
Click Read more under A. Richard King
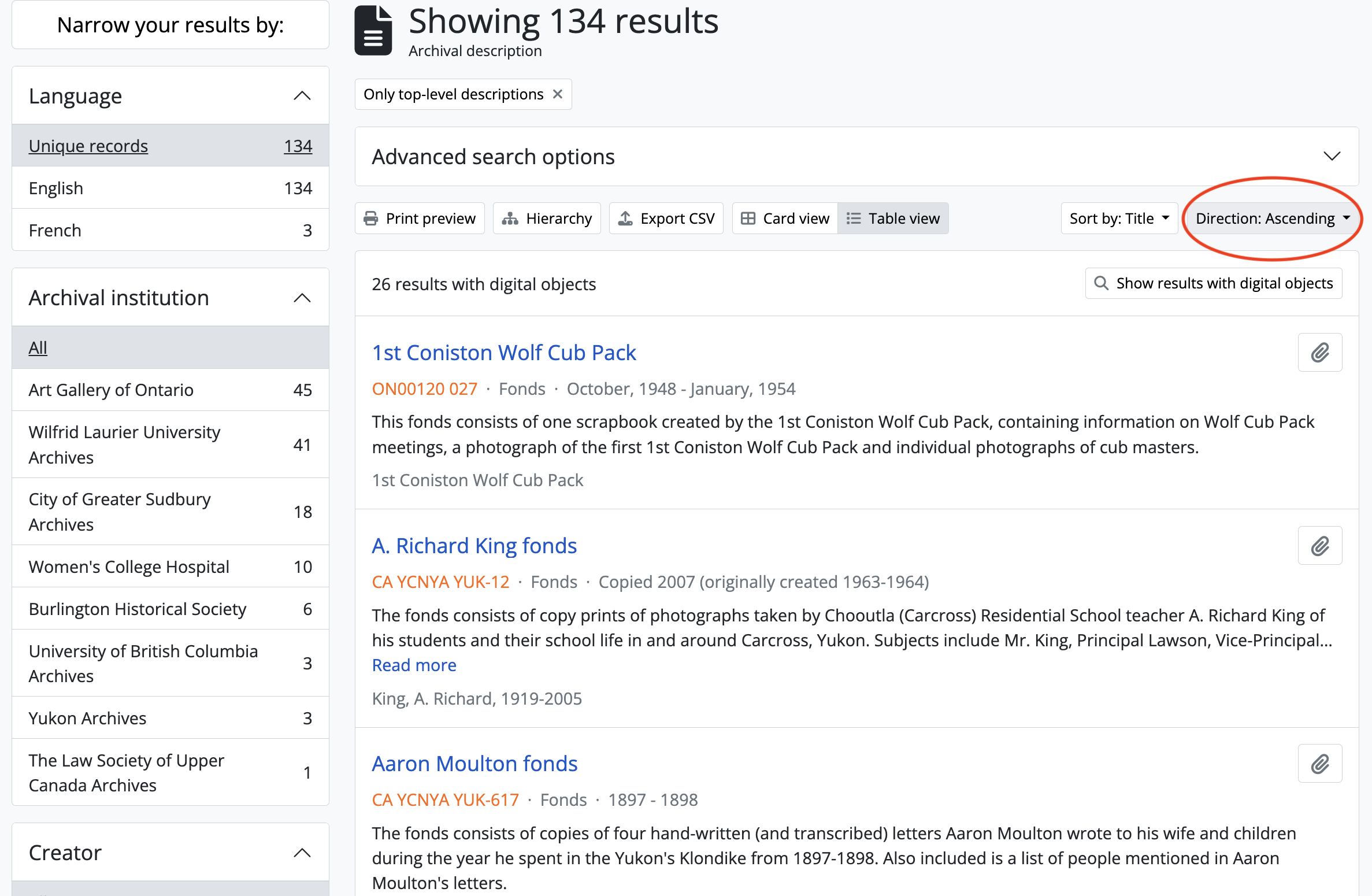coord(414,665)
